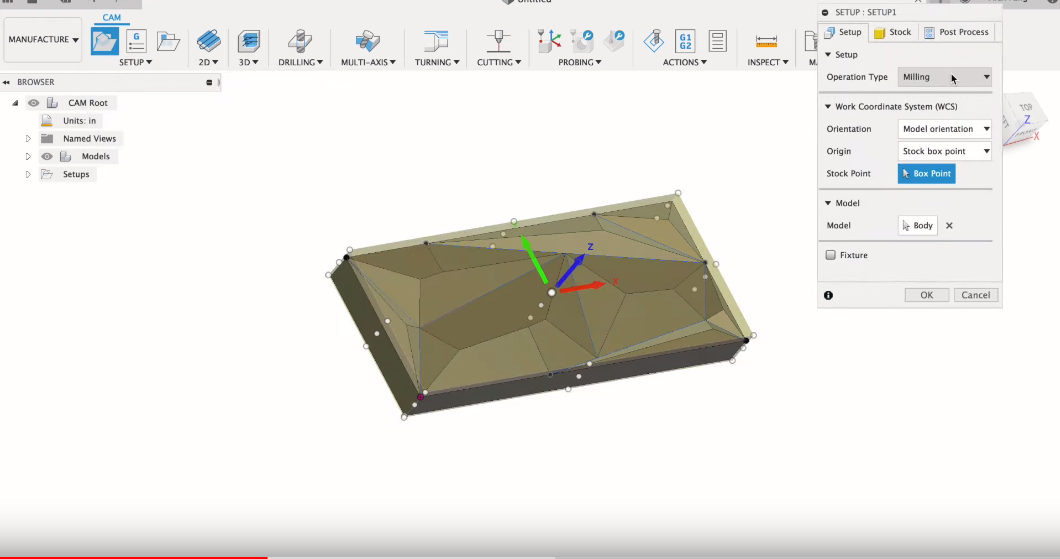Image resolution: width=1060 pixels, height=559 pixels.
Task: Click the Measure ruler icon
Action: [766, 42]
